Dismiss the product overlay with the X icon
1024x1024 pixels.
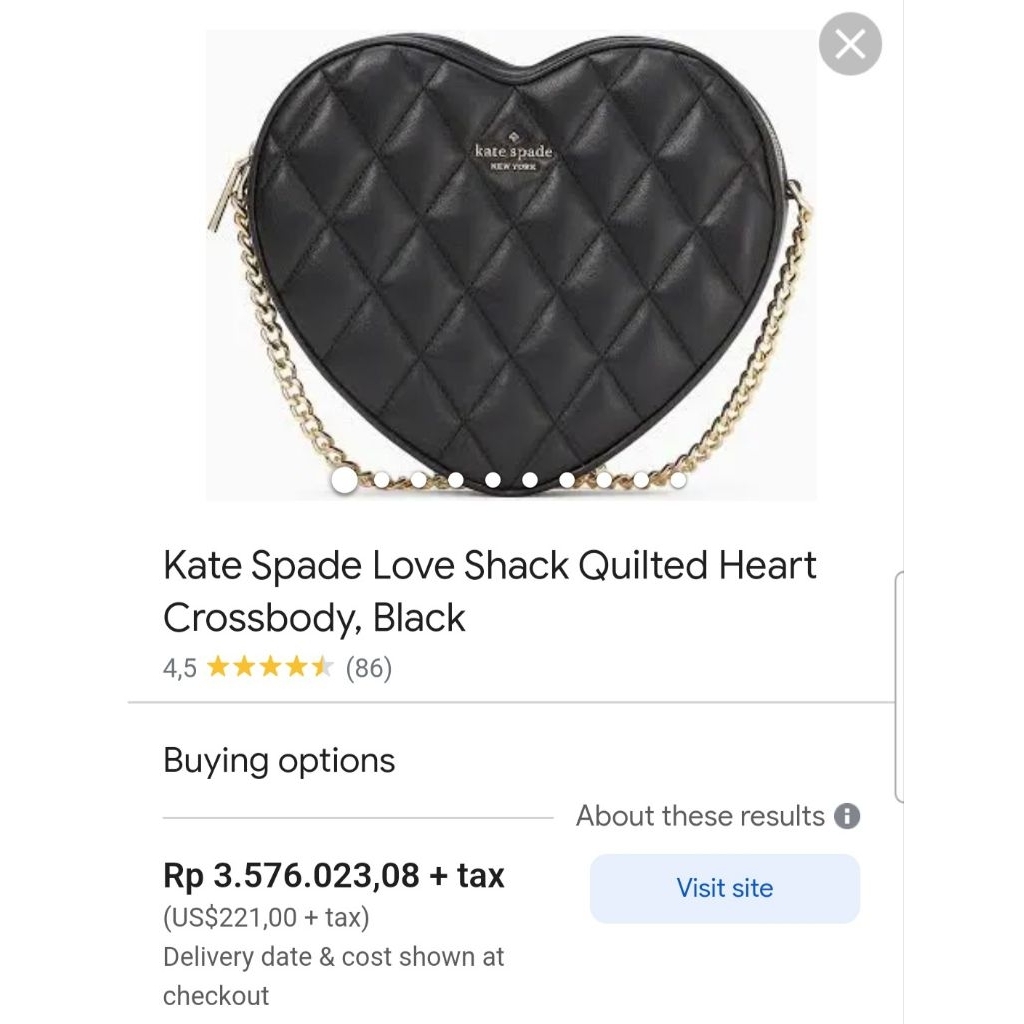(x=849, y=44)
